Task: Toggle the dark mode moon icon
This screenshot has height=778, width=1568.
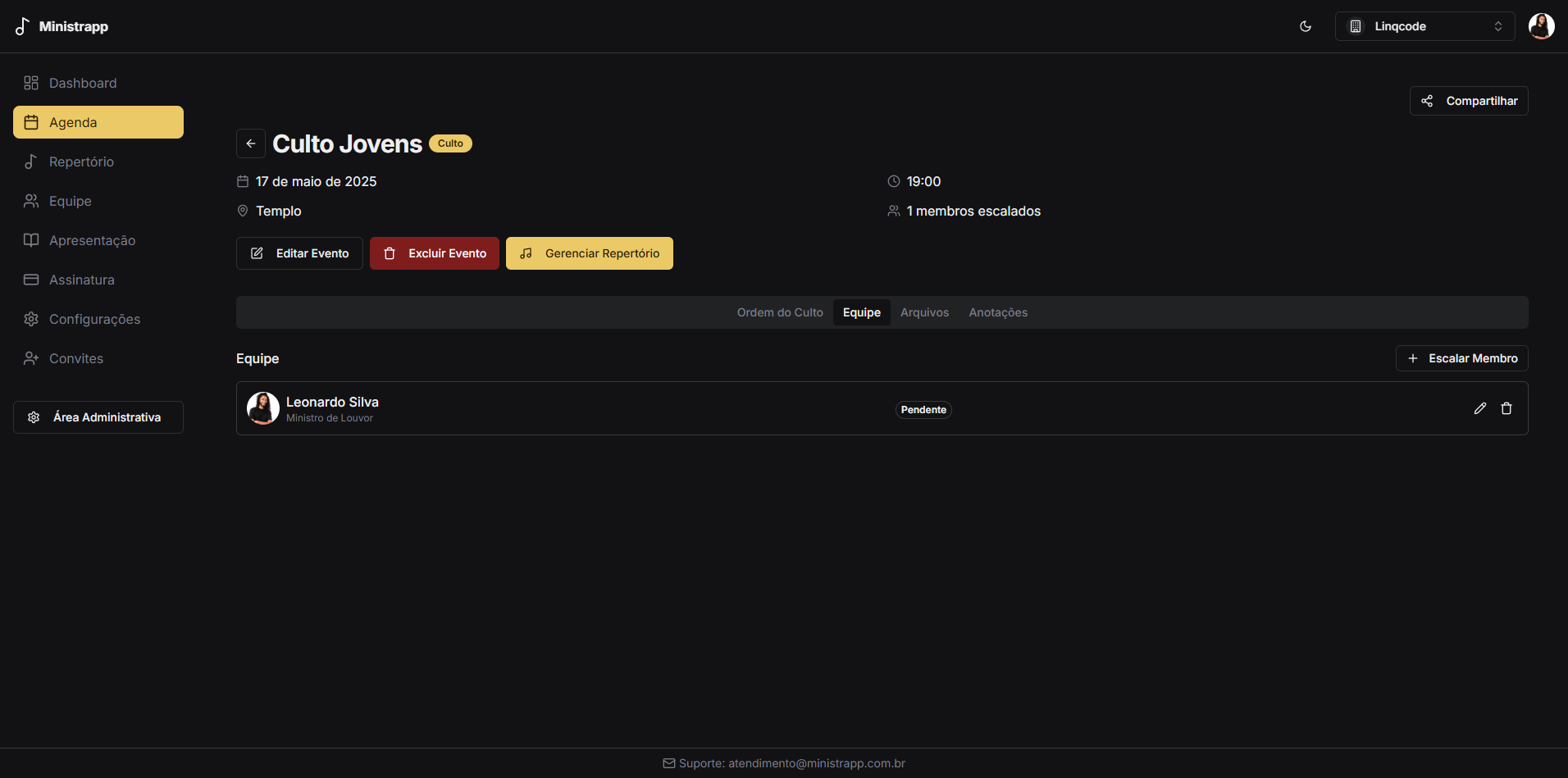Action: click(1305, 26)
